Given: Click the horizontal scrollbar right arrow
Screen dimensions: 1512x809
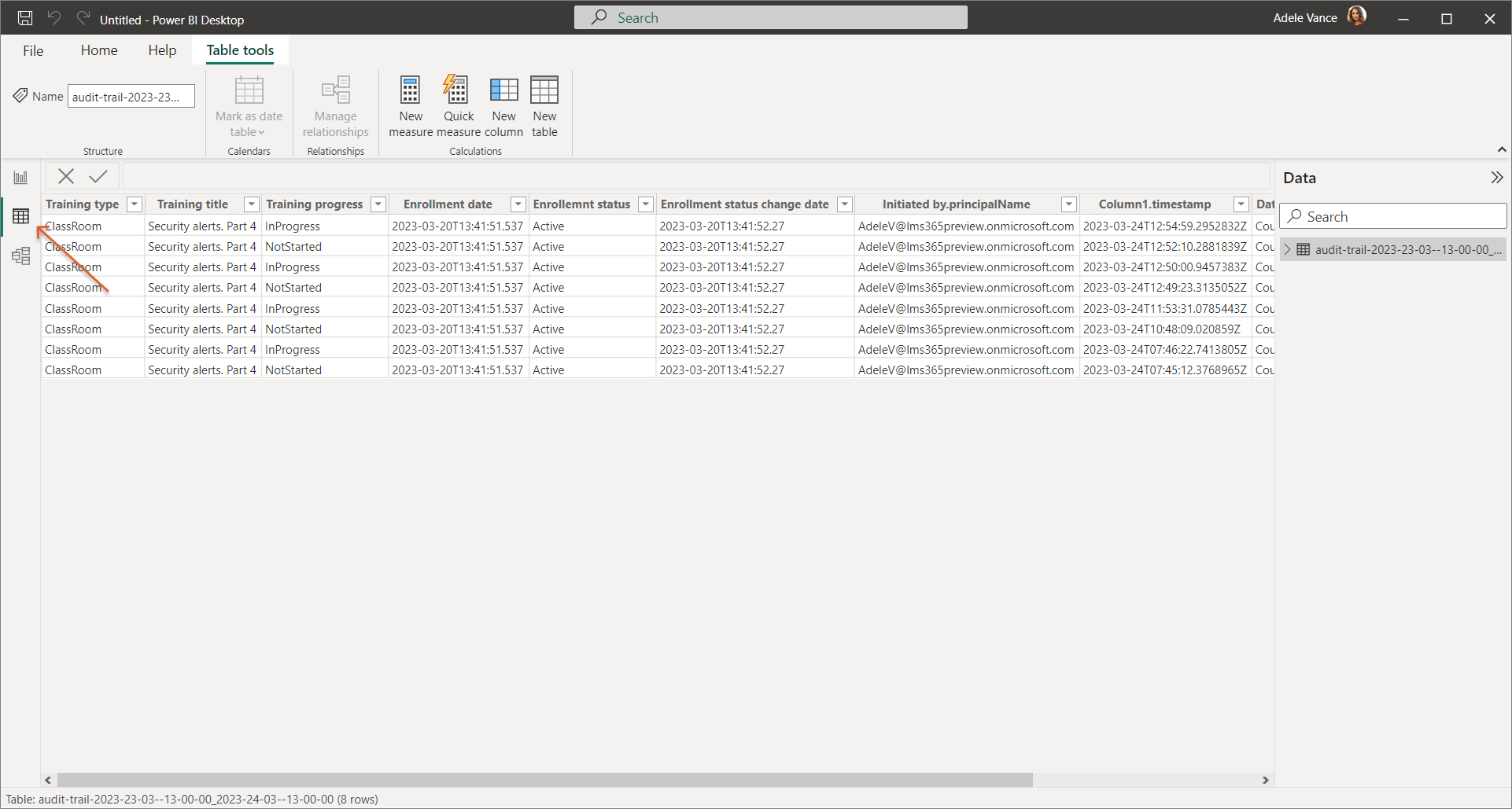Looking at the screenshot, I should pyautogui.click(x=1265, y=780).
